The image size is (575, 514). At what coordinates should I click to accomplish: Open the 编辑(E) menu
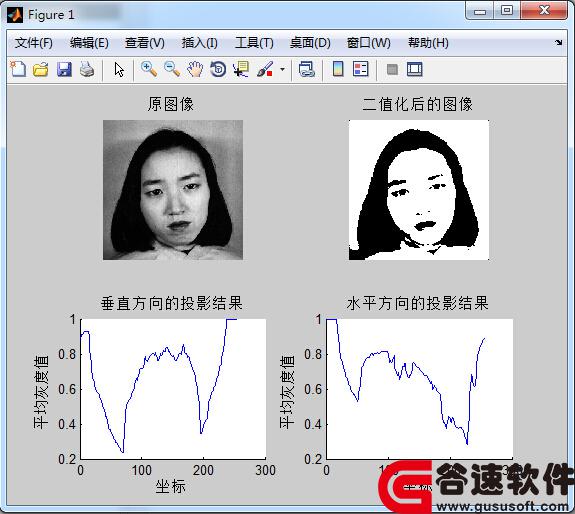click(x=89, y=43)
